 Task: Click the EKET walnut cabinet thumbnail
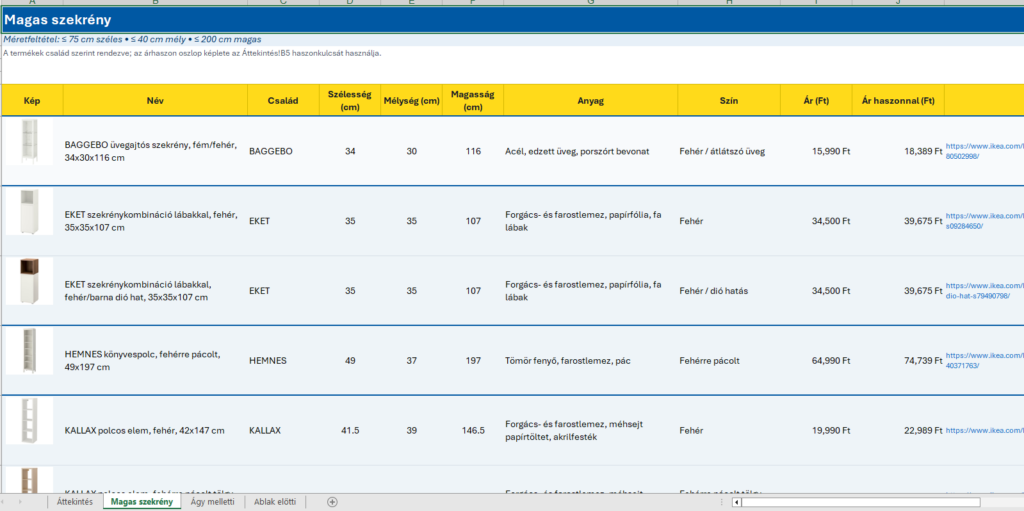(x=29, y=282)
